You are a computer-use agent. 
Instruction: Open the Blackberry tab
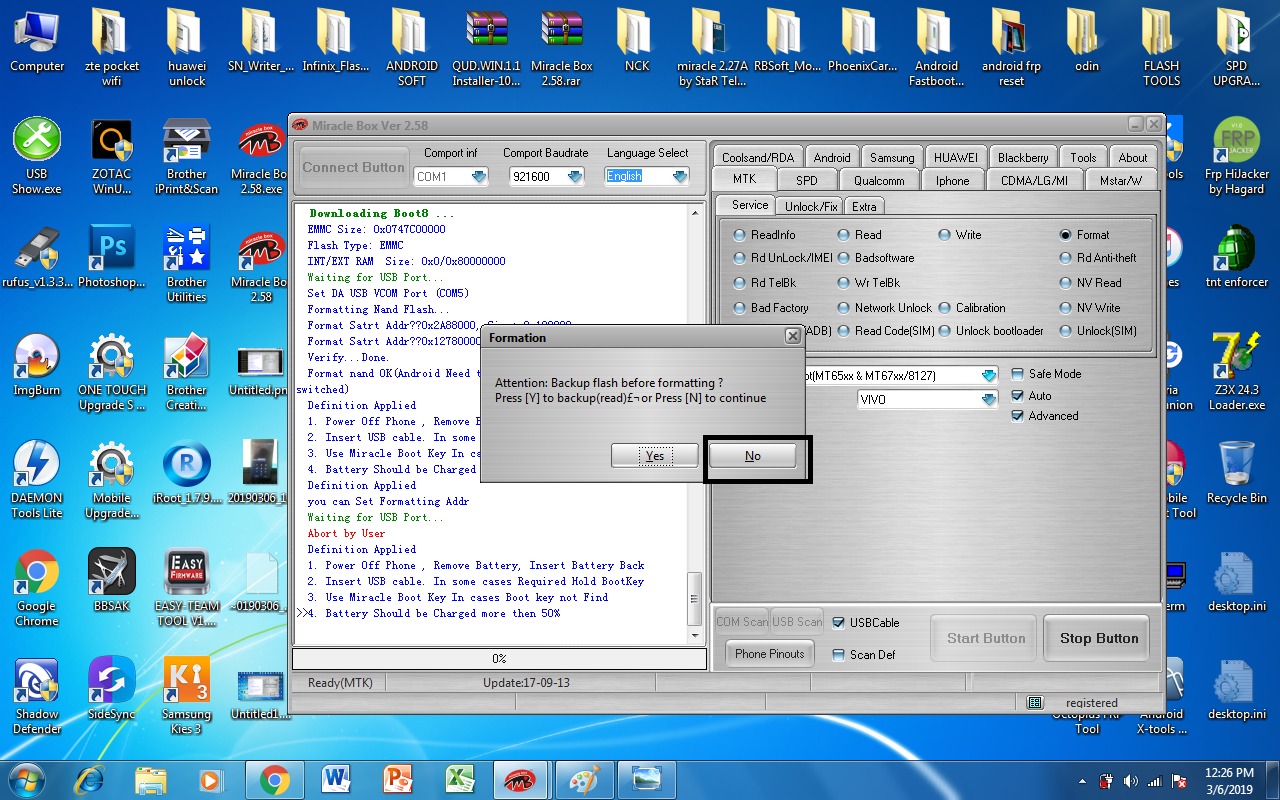coord(1023,158)
